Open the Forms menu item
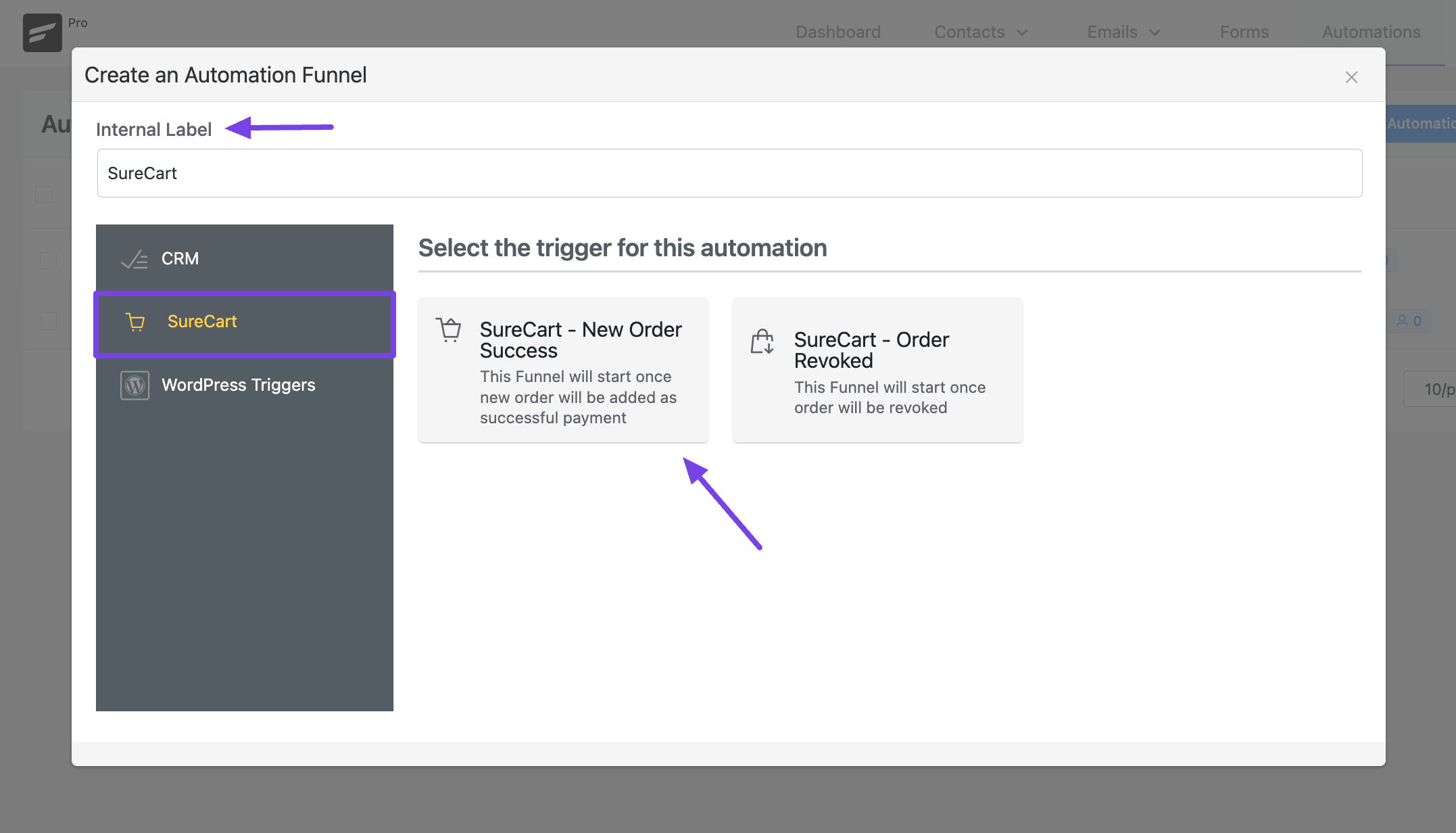Image resolution: width=1456 pixels, height=833 pixels. 1244,32
